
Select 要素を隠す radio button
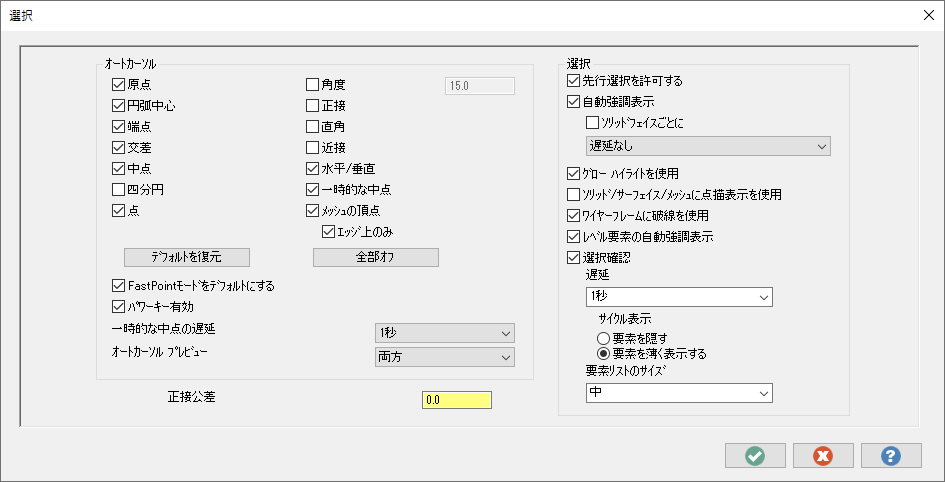click(x=603, y=338)
